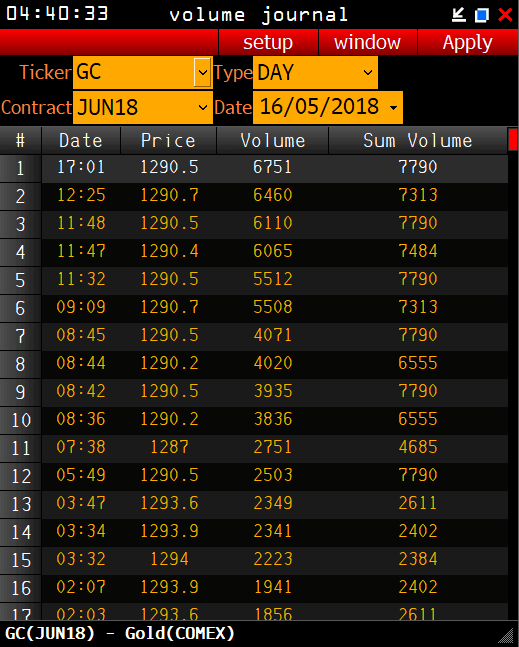The width and height of the screenshot is (519, 647).
Task: Open the Ticker GC dropdown
Action: [x=202, y=73]
